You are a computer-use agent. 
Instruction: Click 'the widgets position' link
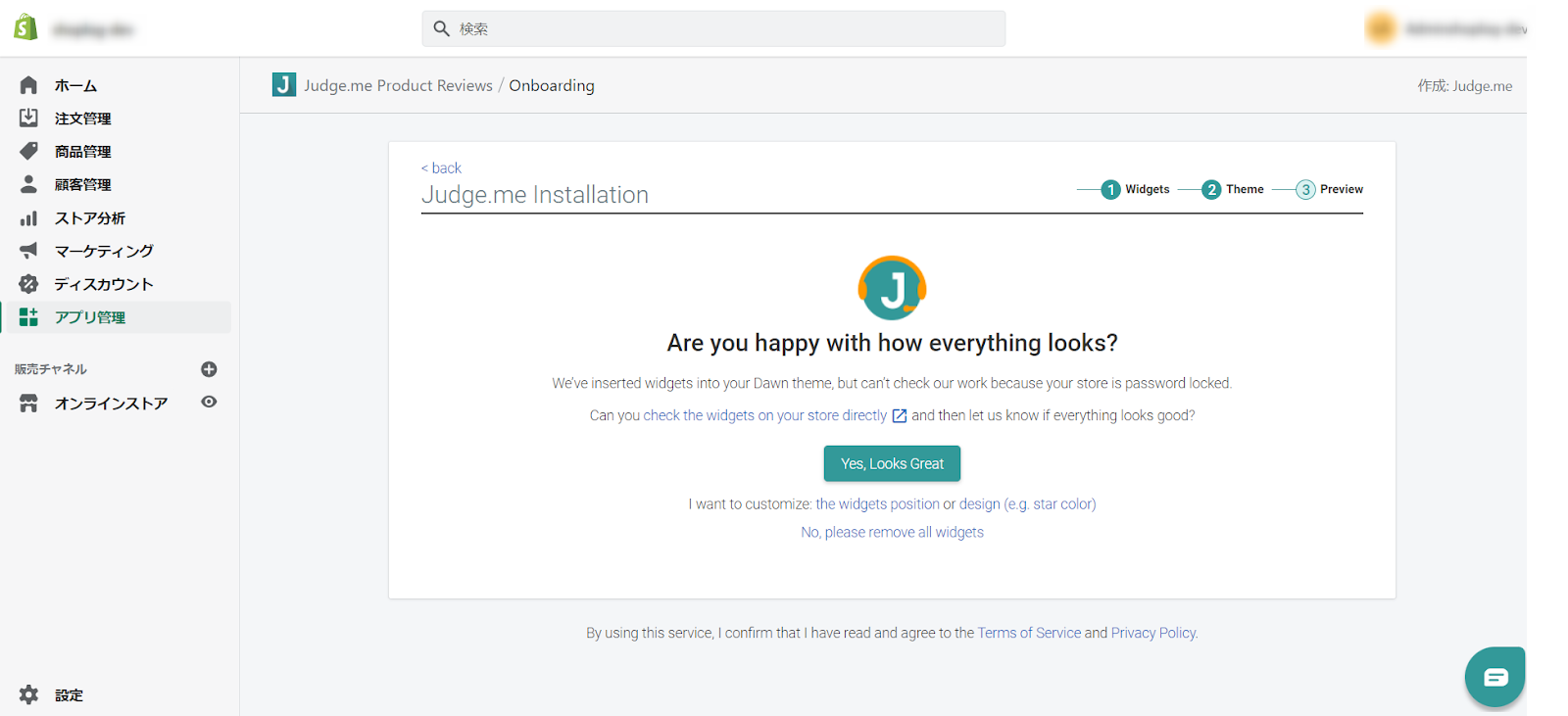(877, 503)
